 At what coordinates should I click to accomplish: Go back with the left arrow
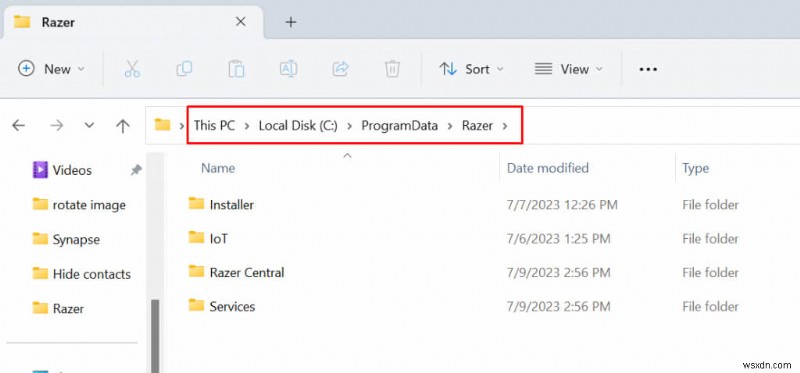18,126
